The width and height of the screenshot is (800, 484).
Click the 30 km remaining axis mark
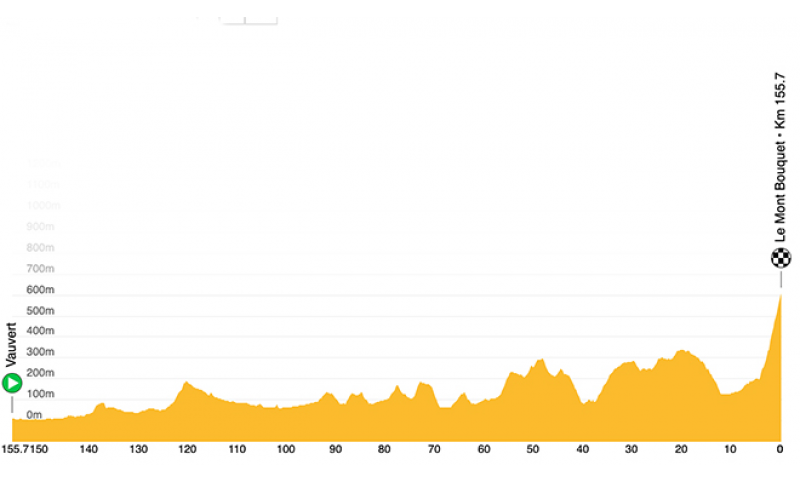click(x=631, y=449)
